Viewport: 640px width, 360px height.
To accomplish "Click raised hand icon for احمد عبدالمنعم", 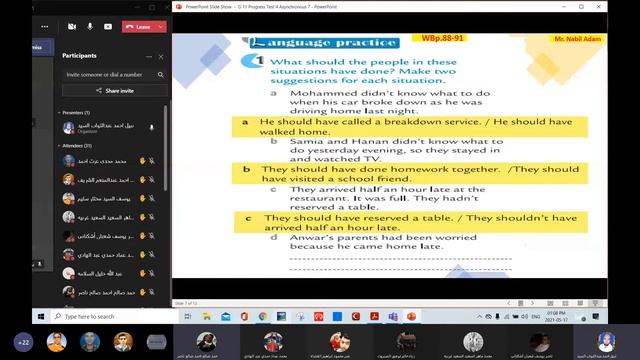I will pos(142,180).
